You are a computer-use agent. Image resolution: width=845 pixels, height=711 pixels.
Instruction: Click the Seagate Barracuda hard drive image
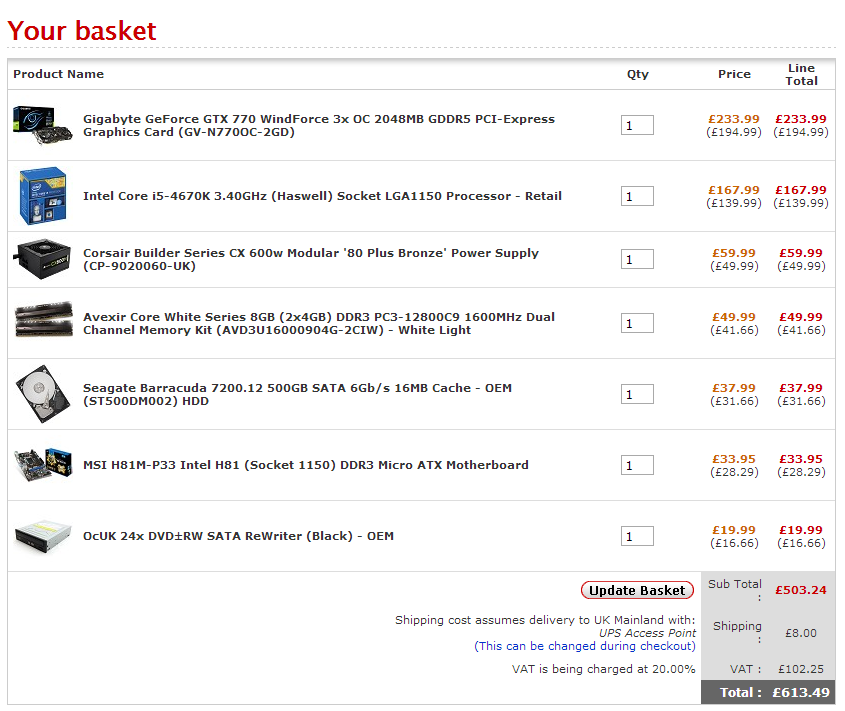click(42, 394)
